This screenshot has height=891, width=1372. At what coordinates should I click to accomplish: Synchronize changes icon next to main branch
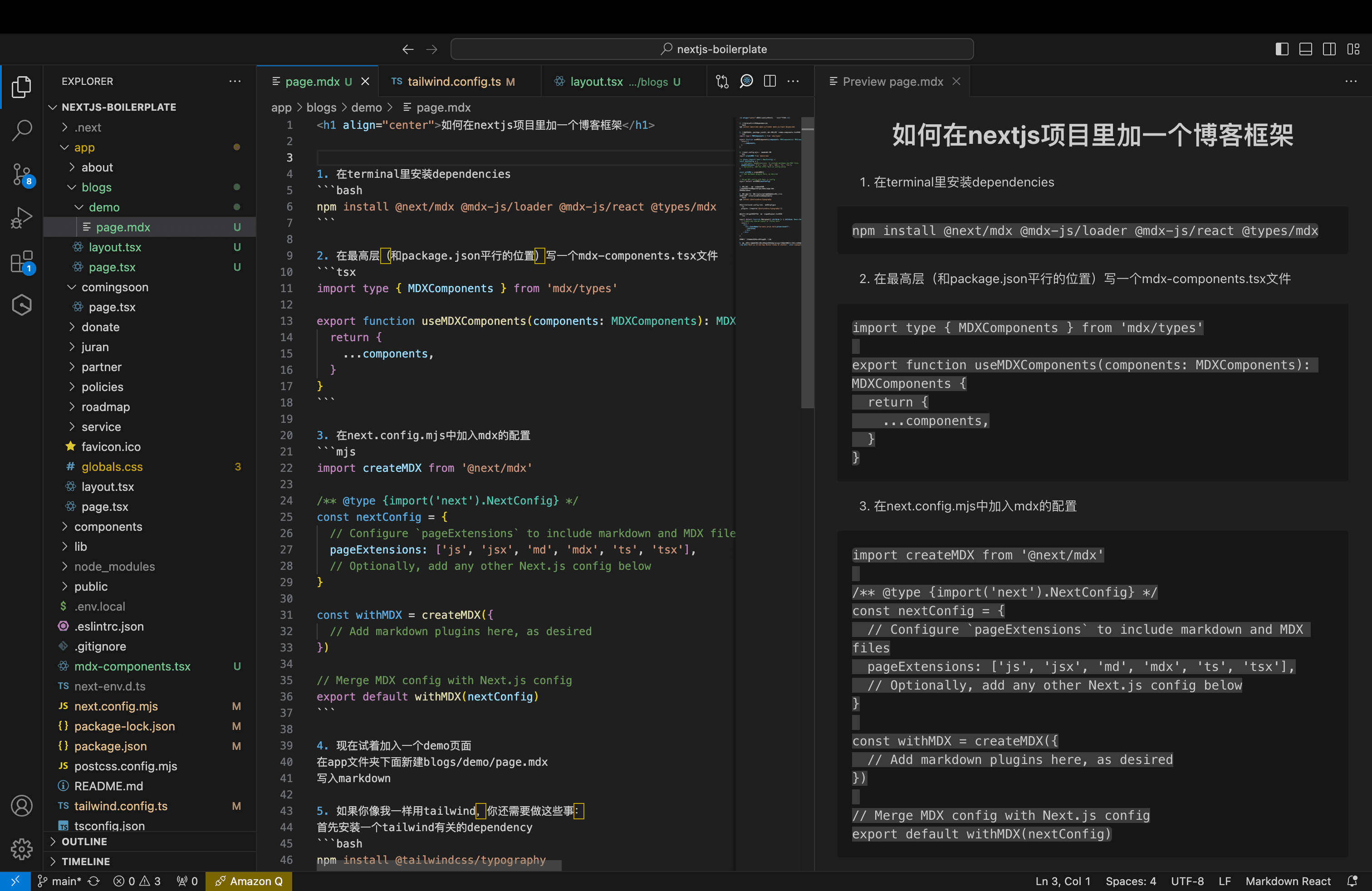tap(94, 881)
